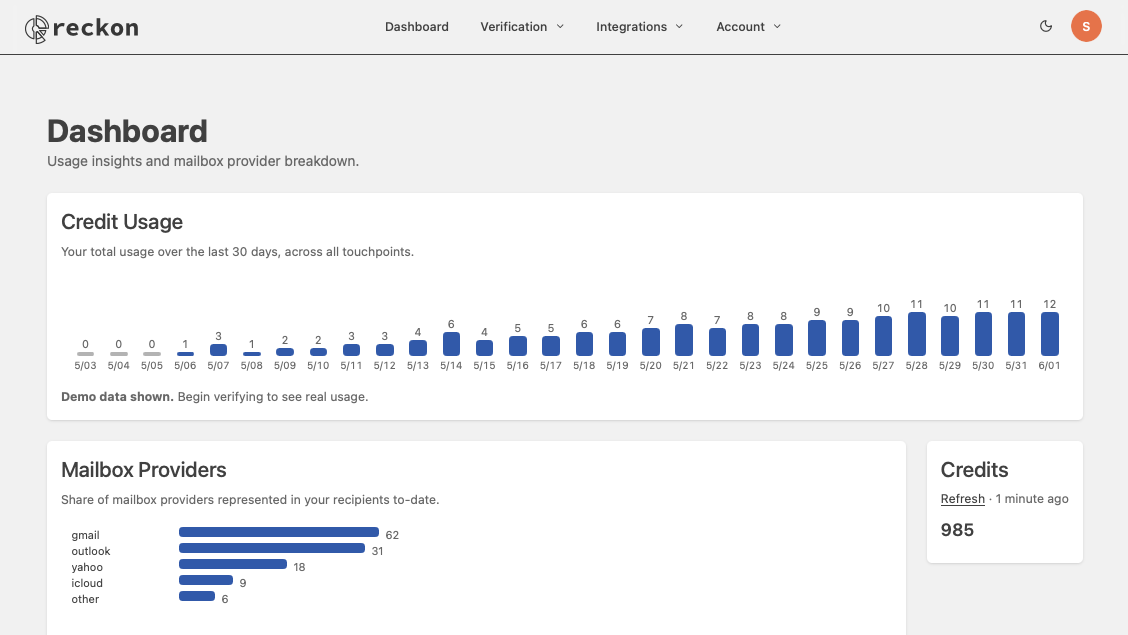Click the yahoo provider bar
Viewport: 1128px width, 635px height.
pyautogui.click(x=233, y=564)
